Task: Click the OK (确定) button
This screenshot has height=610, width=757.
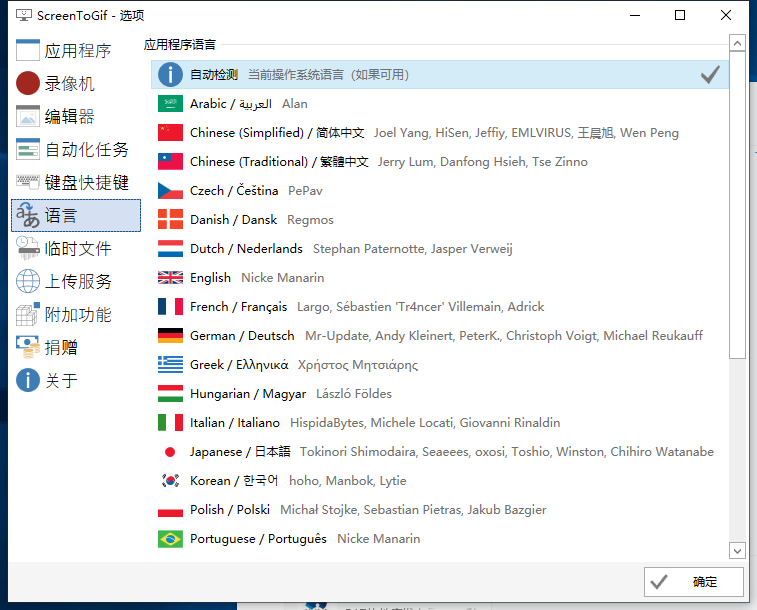Action: [x=694, y=582]
